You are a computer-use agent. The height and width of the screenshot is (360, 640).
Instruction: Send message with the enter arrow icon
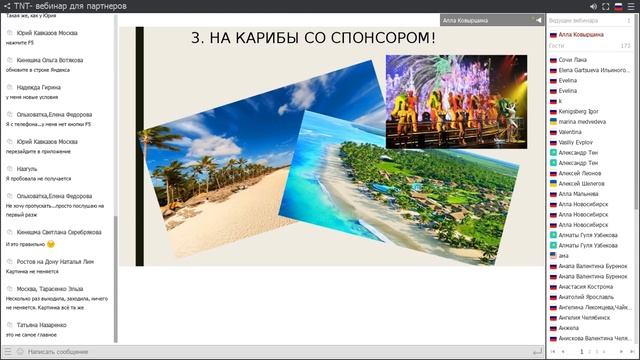coord(538,351)
